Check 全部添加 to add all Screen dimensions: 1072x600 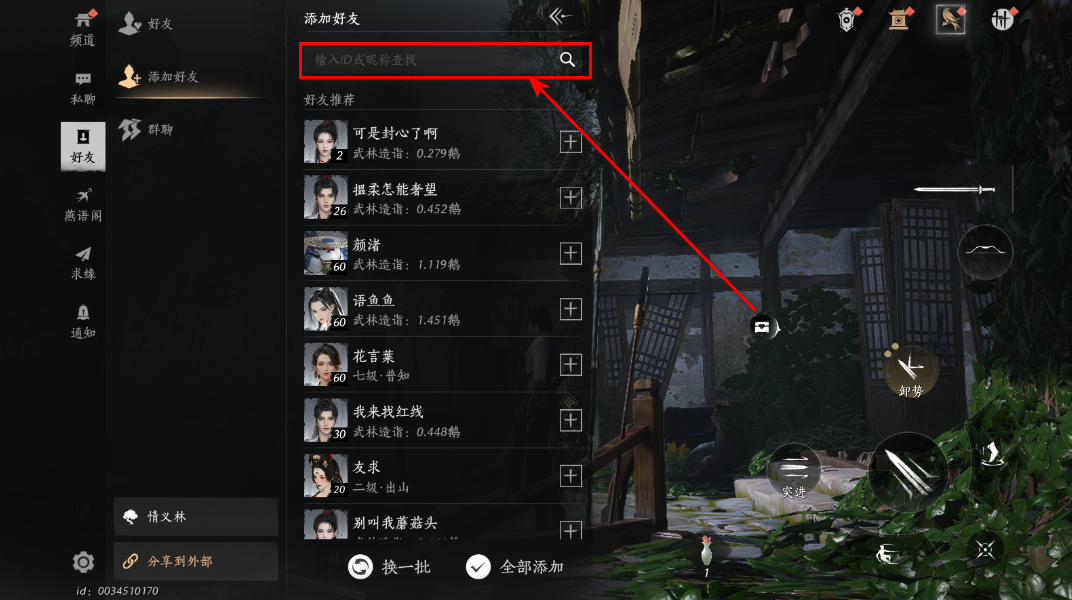coord(515,567)
